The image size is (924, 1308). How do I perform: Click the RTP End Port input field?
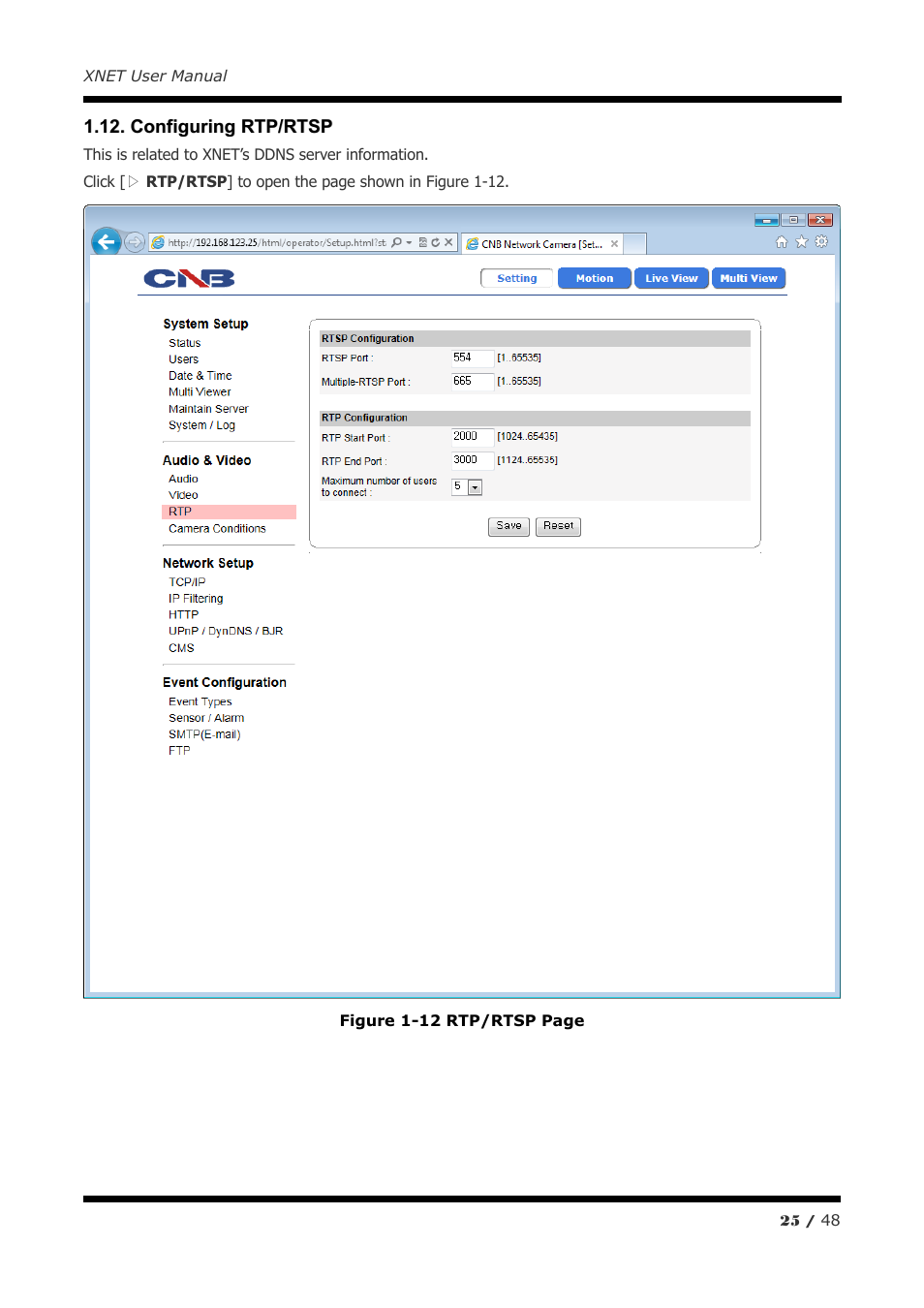tap(473, 460)
